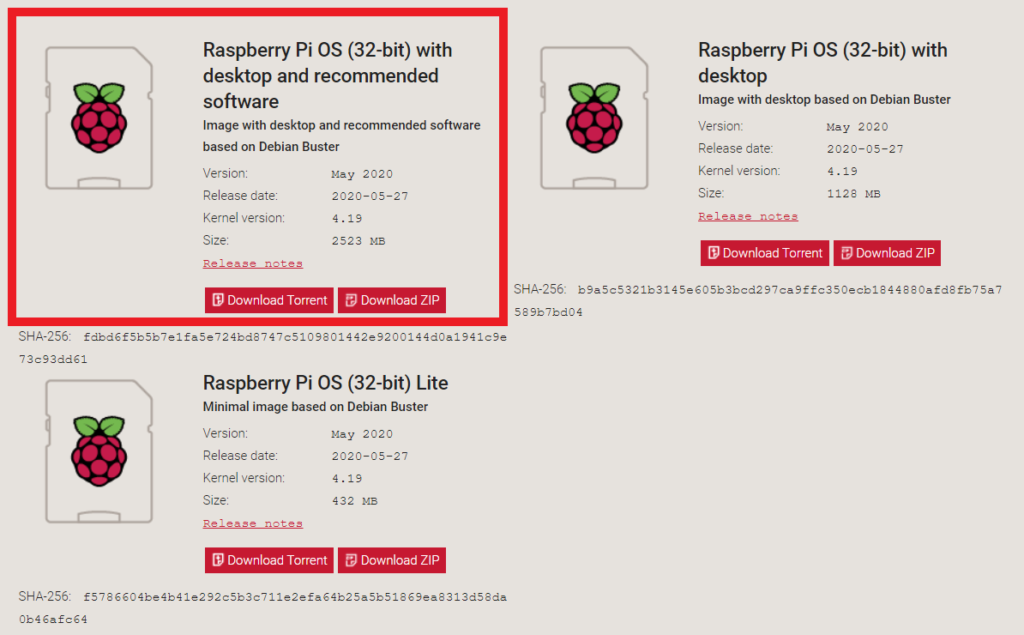Click the heading 'Raspberry Pi OS (32-bit) with desktop and recommended software'
This screenshot has height=635, width=1024.
pos(327,76)
